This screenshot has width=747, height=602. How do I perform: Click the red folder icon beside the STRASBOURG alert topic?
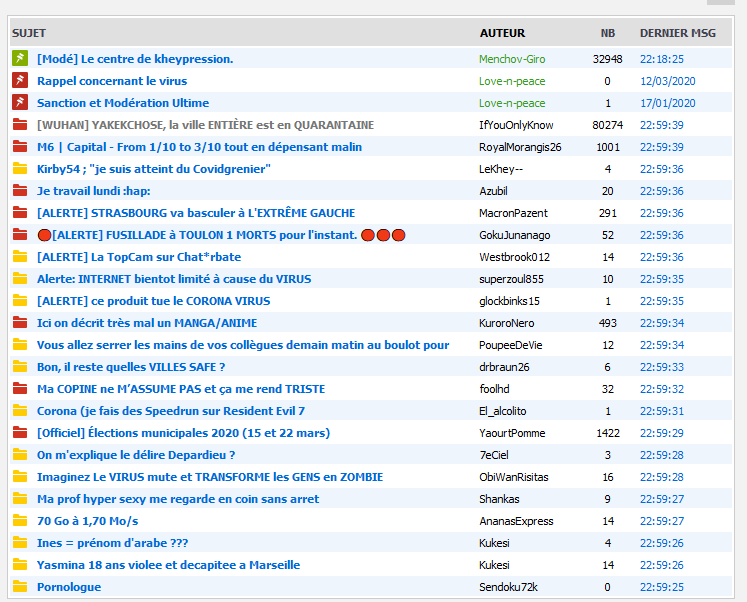pos(19,213)
